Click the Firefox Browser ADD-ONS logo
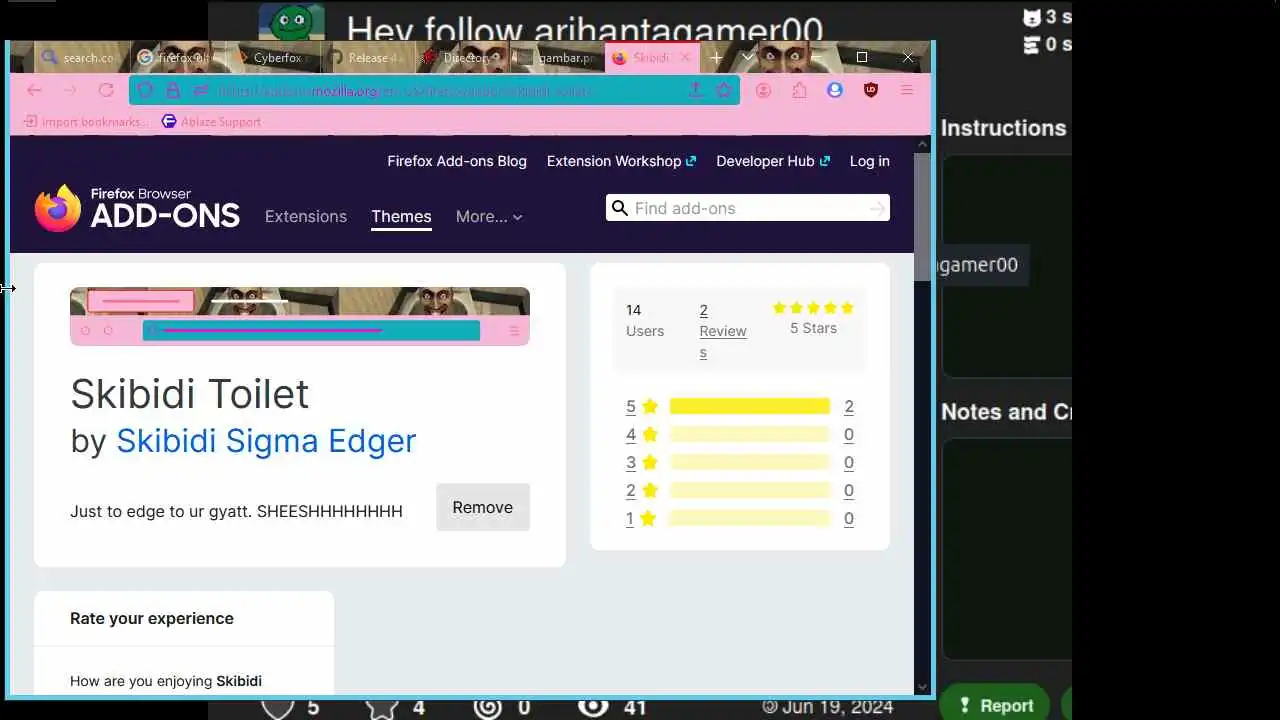The image size is (1280, 720). tap(138, 208)
